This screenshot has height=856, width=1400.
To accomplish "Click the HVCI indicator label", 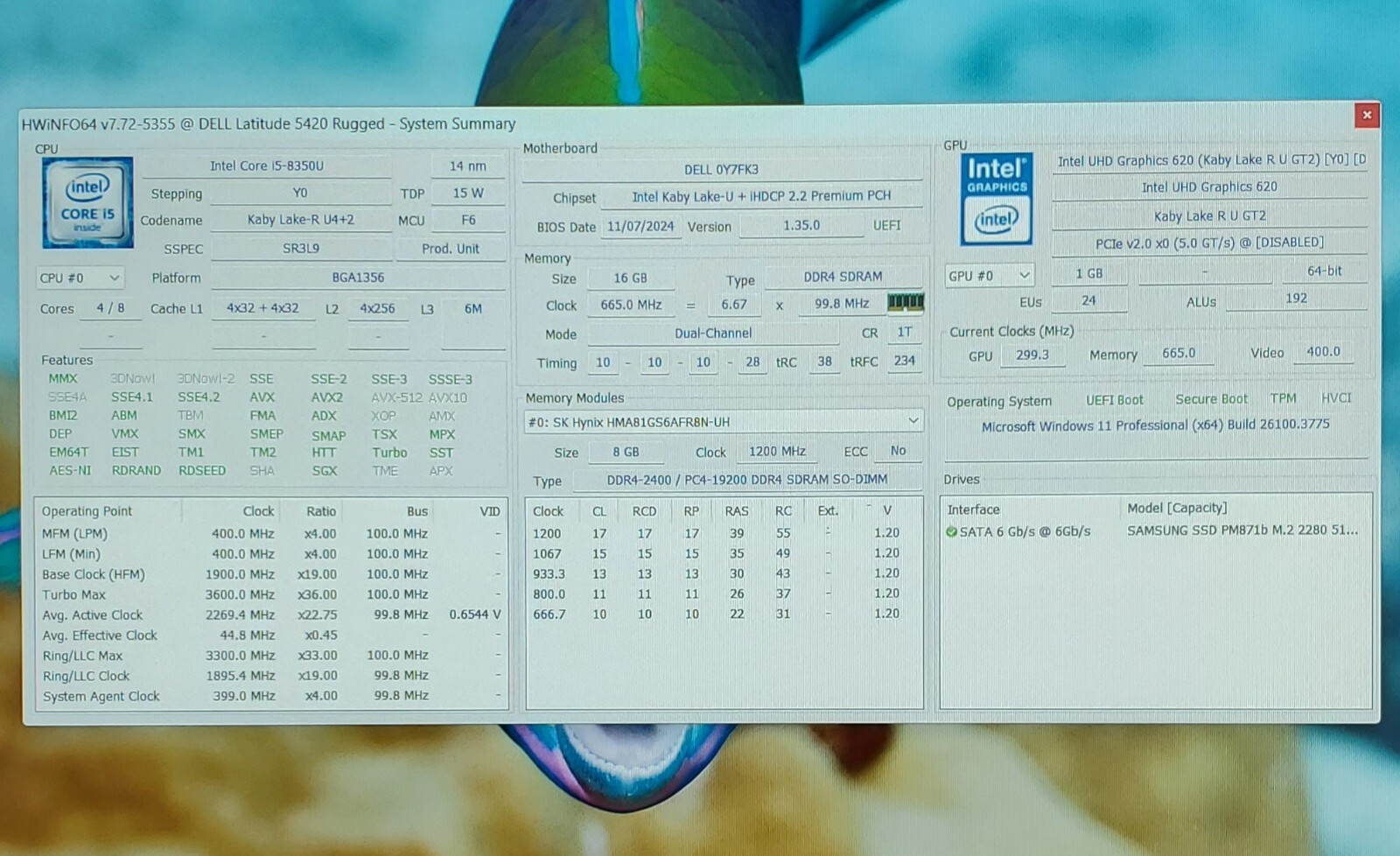I will 1336,397.
